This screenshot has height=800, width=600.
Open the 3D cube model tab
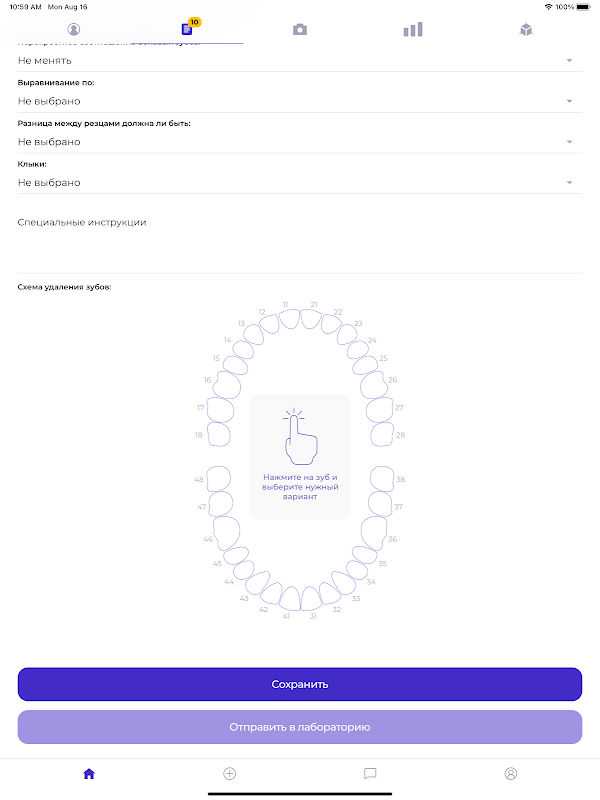coord(526,30)
